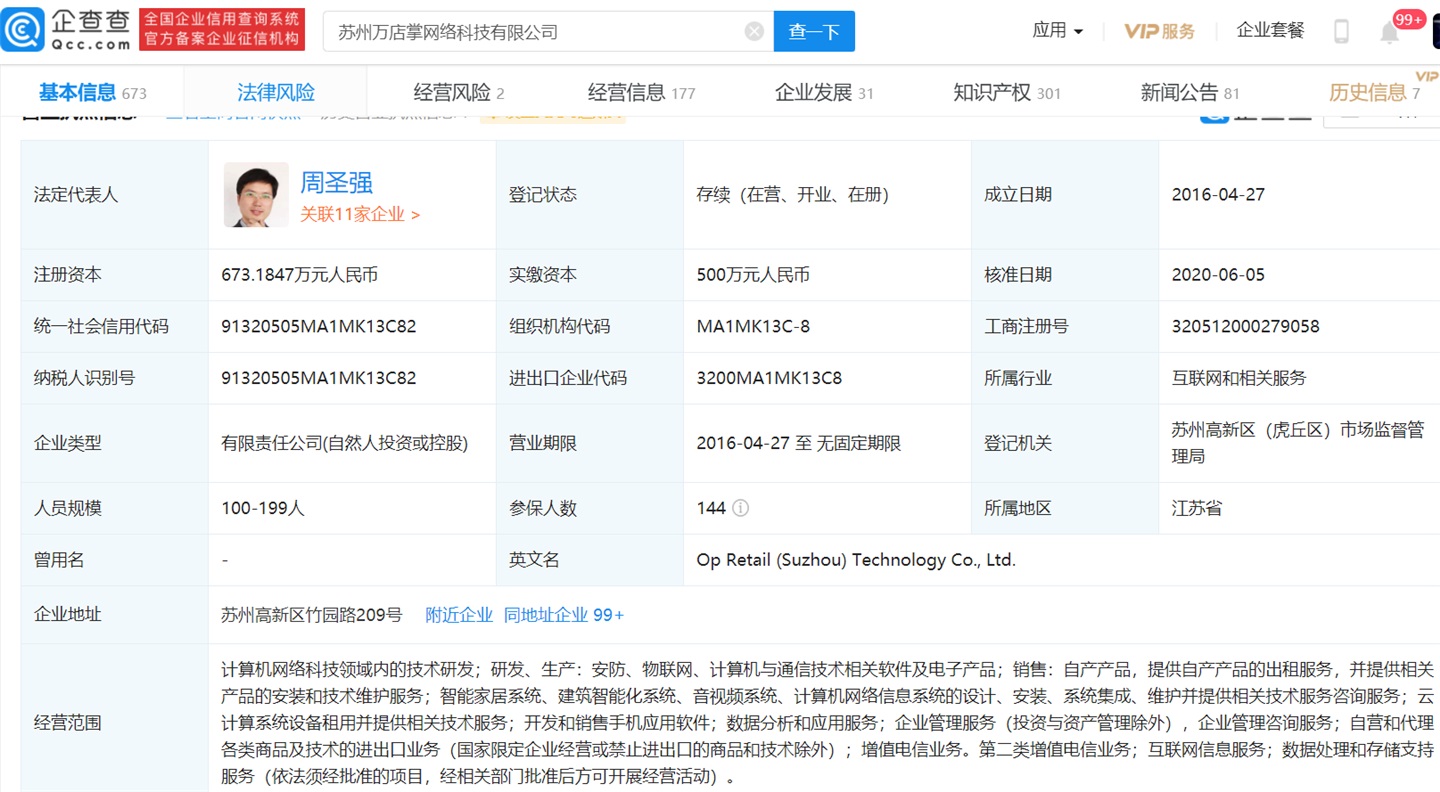Click the 查一下 search button
Screen dimensions: 1440x792
tap(814, 31)
